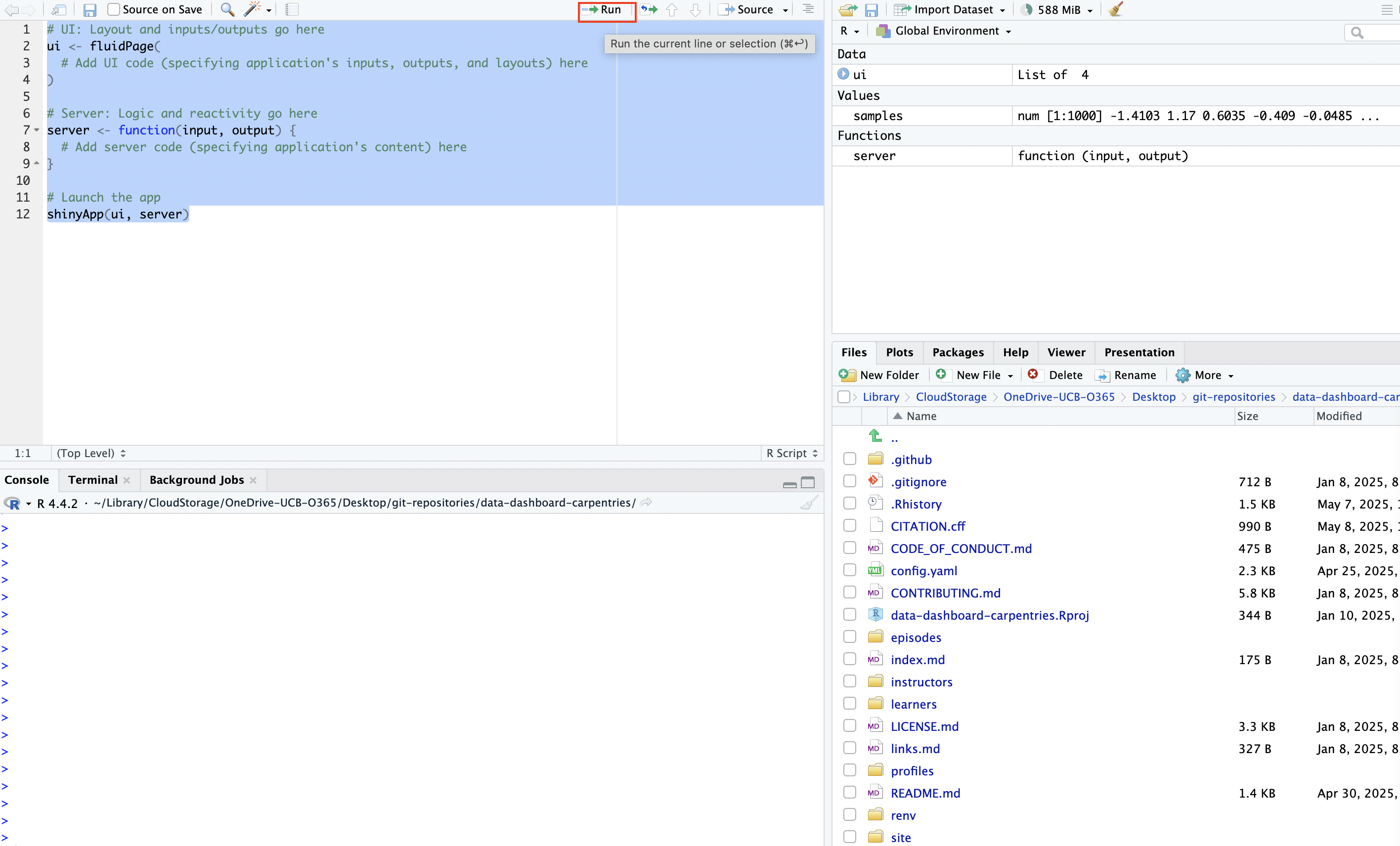Screen dimensions: 1400x846
Task: Open the R language selector dropdown
Action: 849,31
